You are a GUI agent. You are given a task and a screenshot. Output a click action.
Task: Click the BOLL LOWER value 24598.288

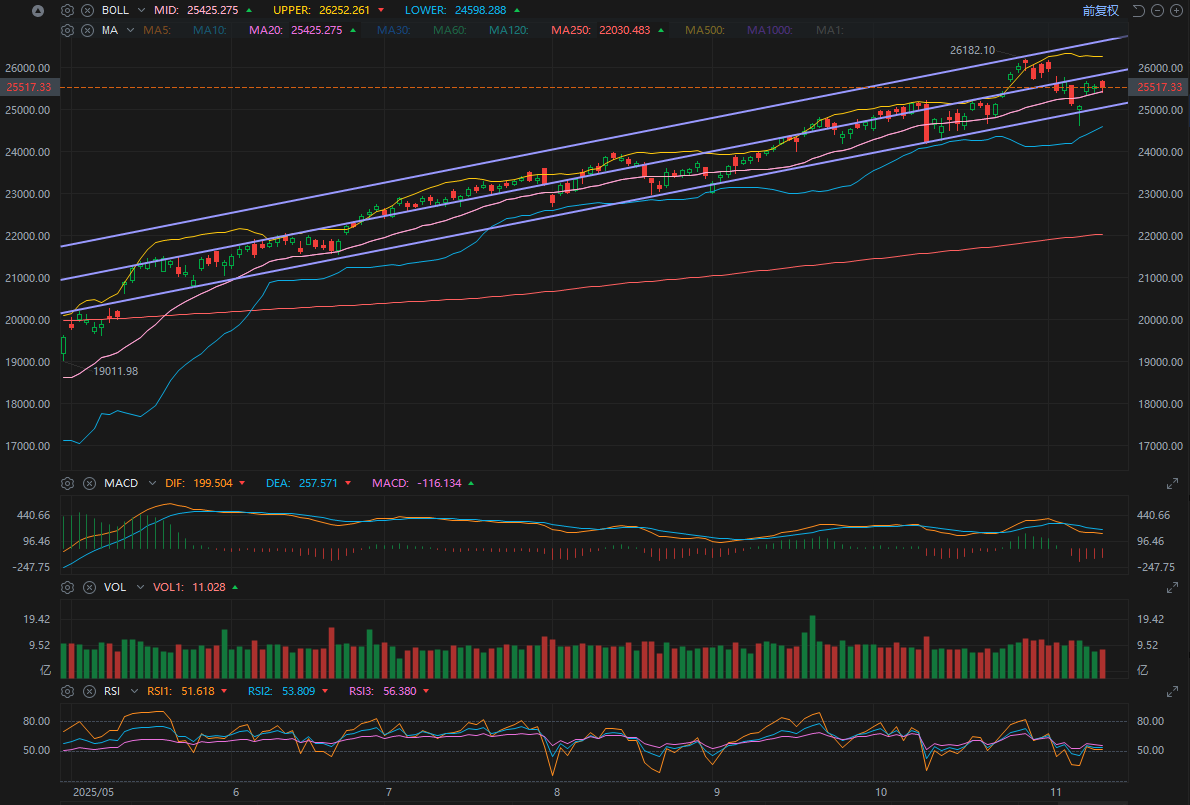[480, 11]
